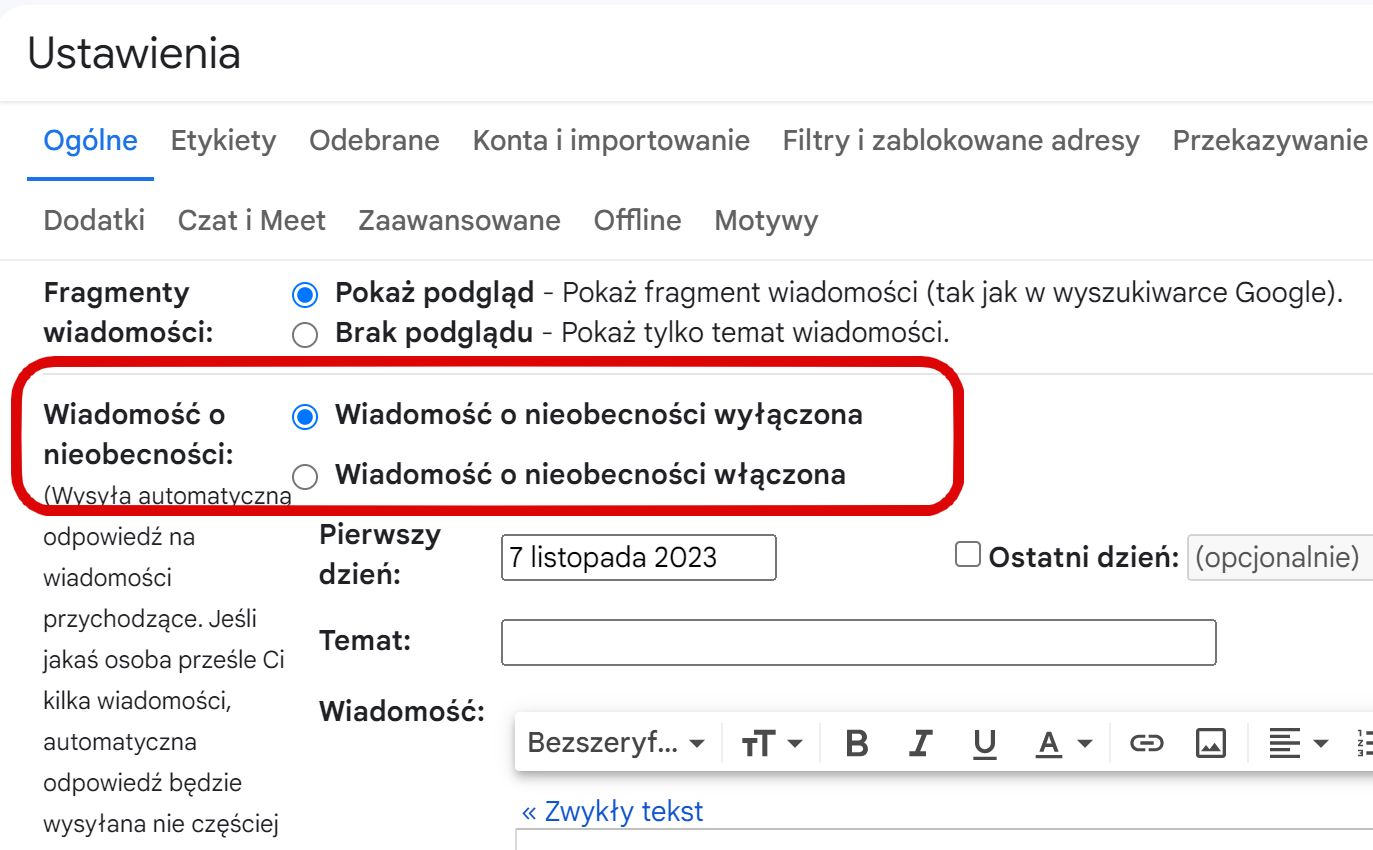Open the text color A dropdown
Image resolution: width=1373 pixels, height=850 pixels.
1064,743
